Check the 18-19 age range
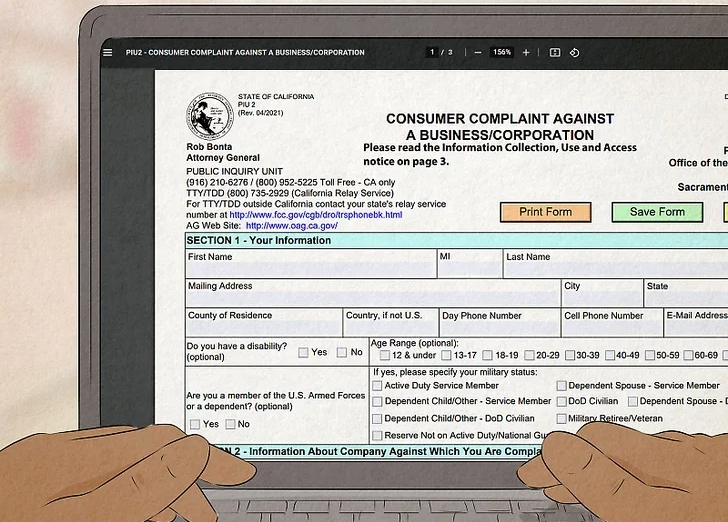 [x=488, y=355]
